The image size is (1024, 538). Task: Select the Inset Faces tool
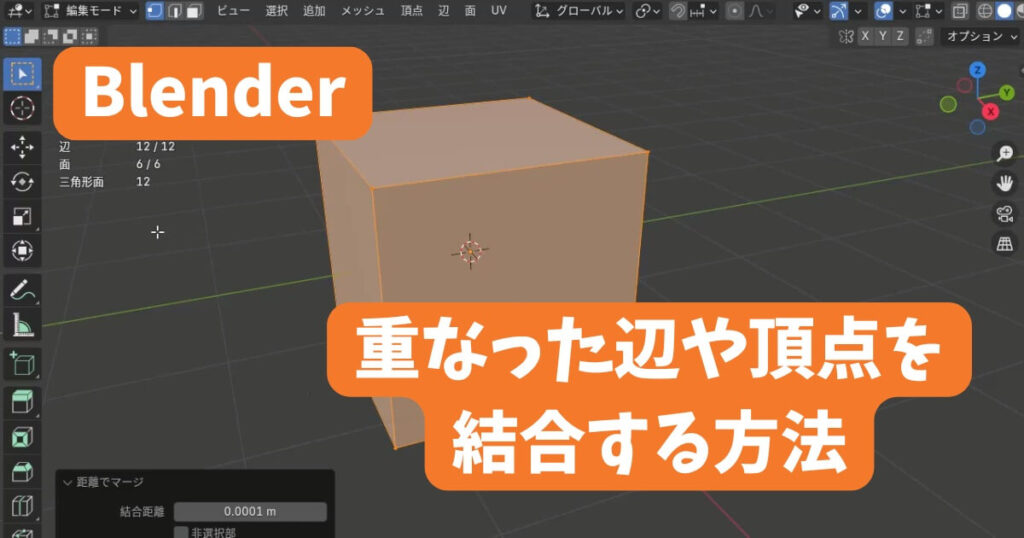coord(22,437)
